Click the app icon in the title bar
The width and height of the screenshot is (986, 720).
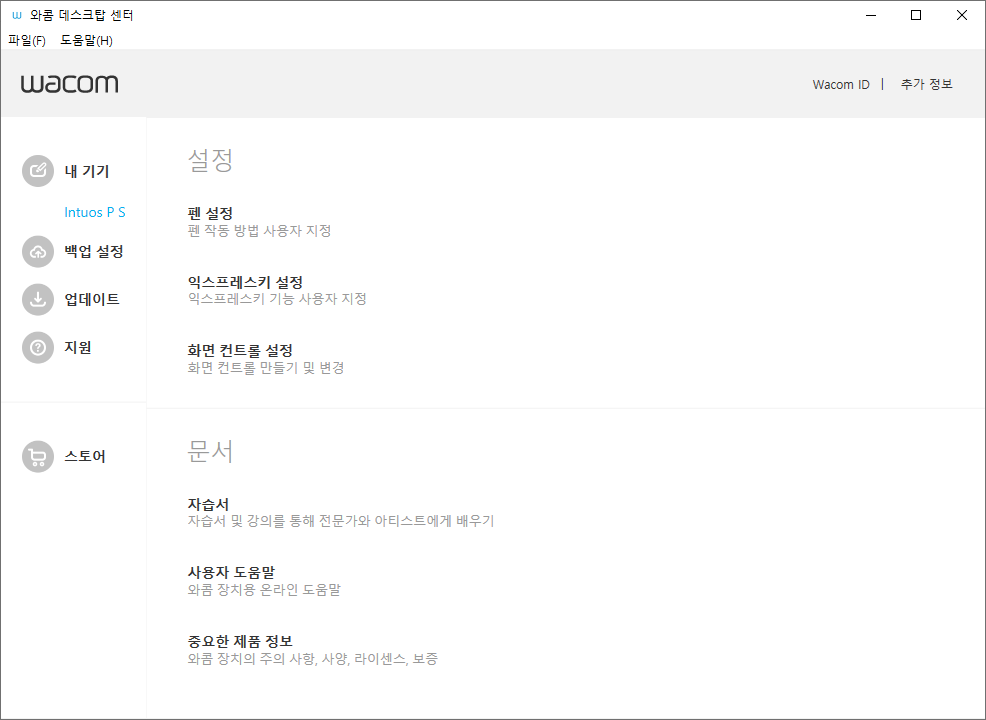(16, 15)
